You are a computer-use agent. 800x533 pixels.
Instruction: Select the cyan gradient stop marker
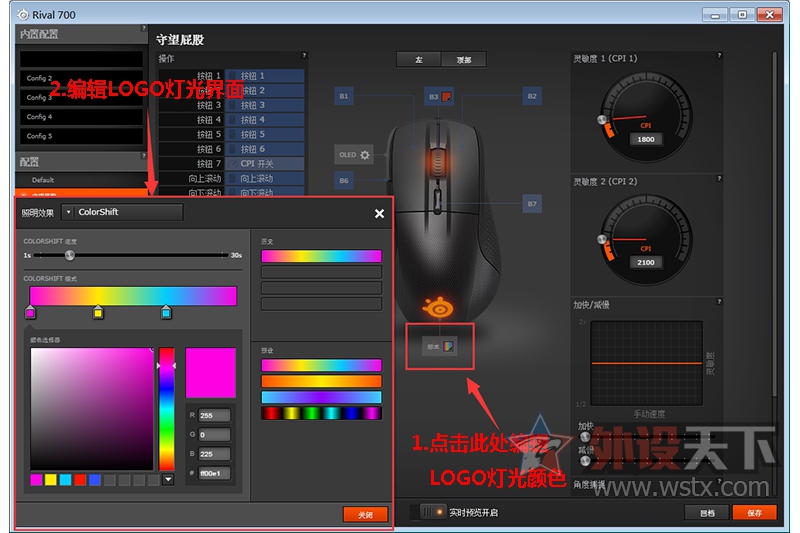[x=166, y=312]
